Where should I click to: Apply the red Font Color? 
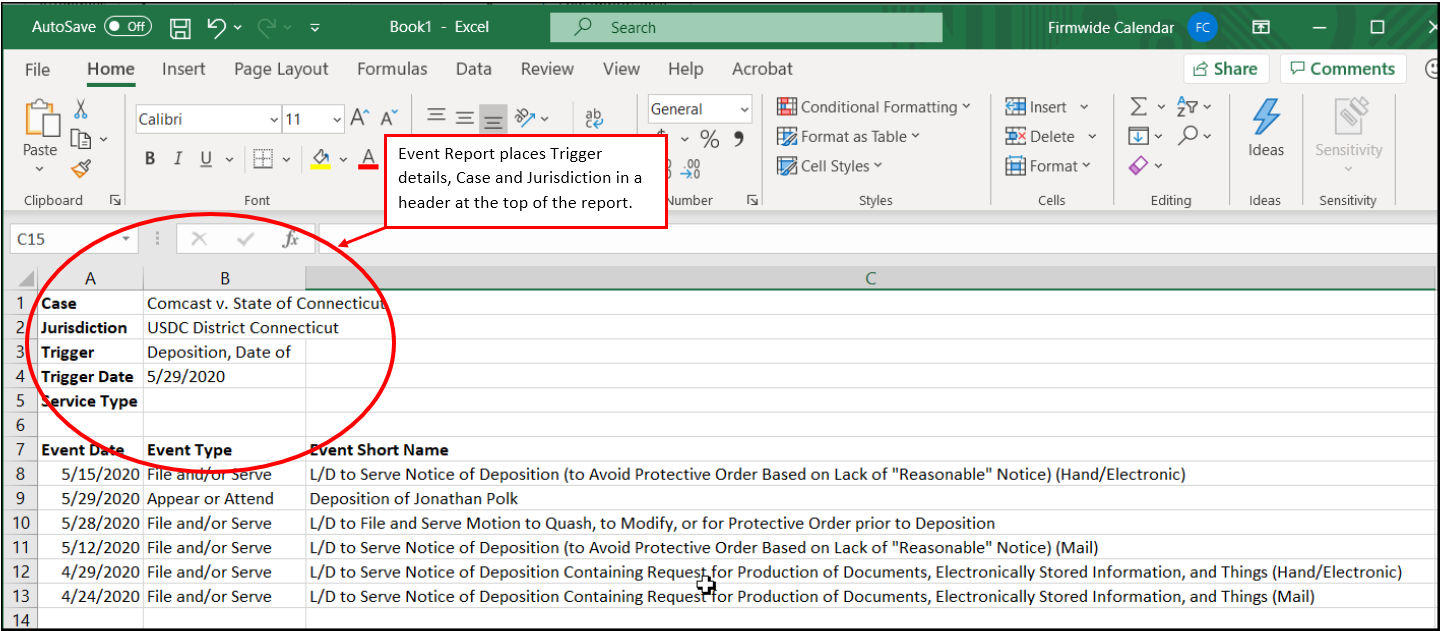click(x=368, y=159)
